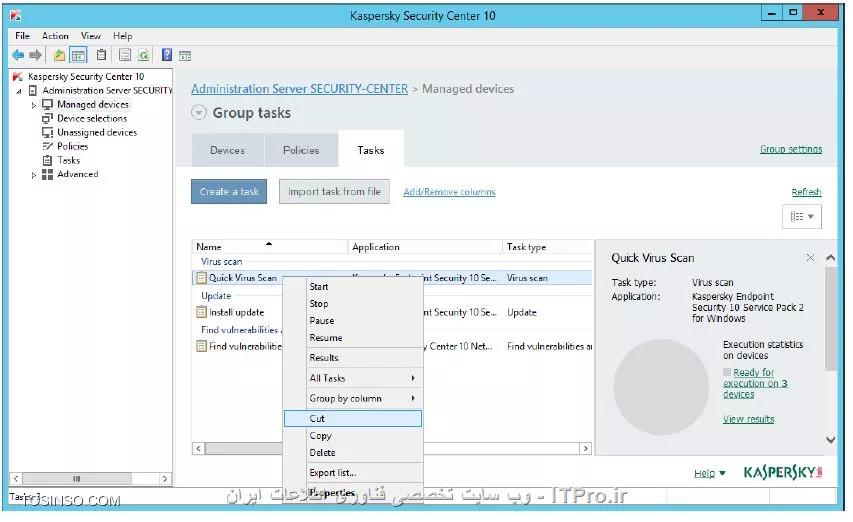The width and height of the screenshot is (853, 522).
Task: Choose Copy in the context menu
Action: click(353, 436)
